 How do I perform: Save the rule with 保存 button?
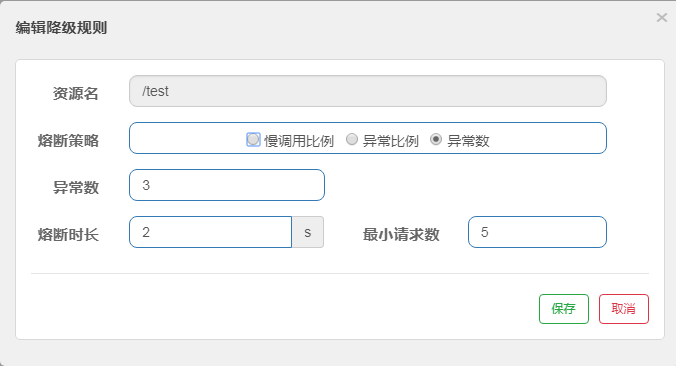tap(563, 309)
